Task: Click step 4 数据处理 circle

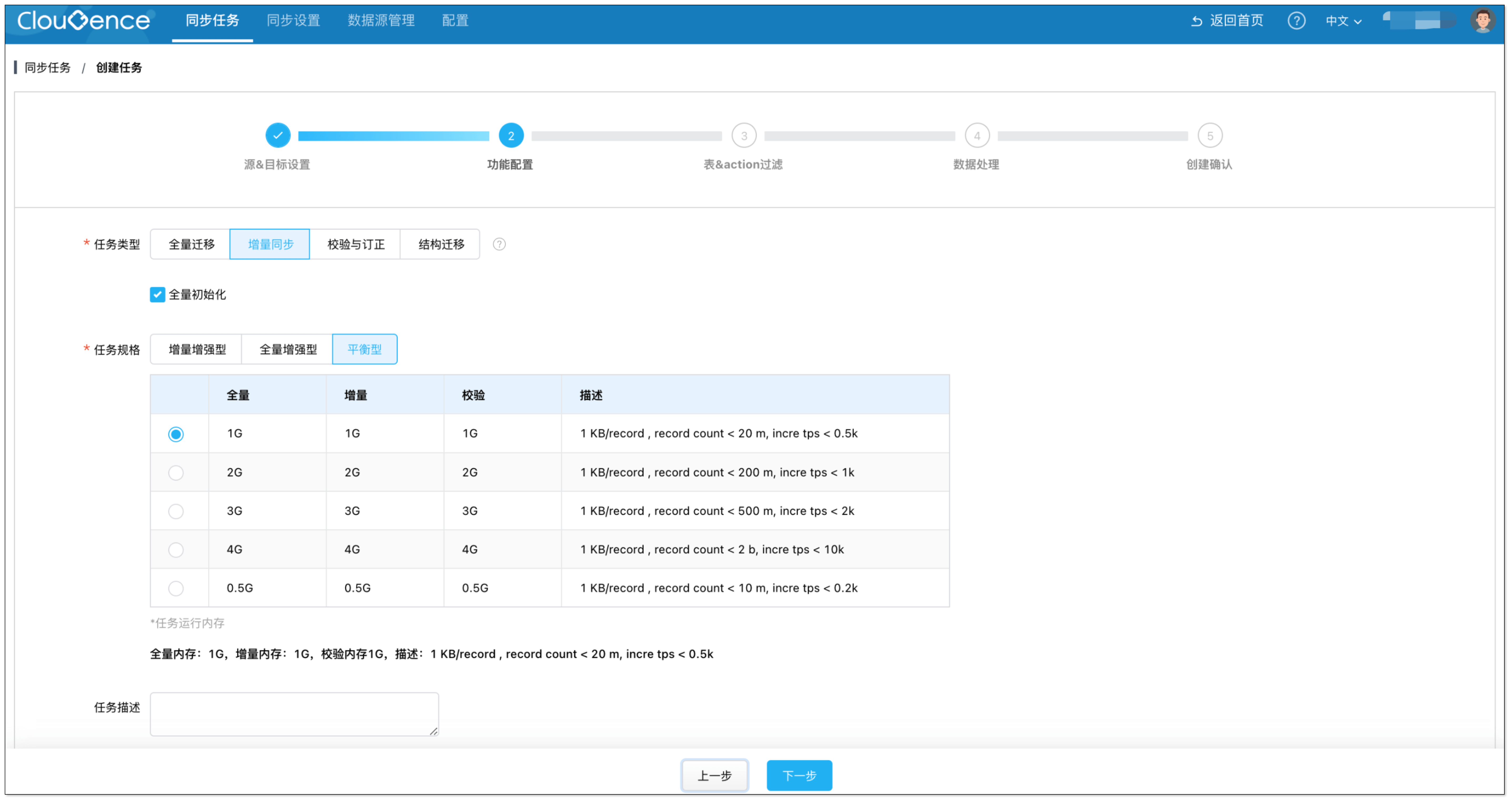Action: (x=977, y=135)
